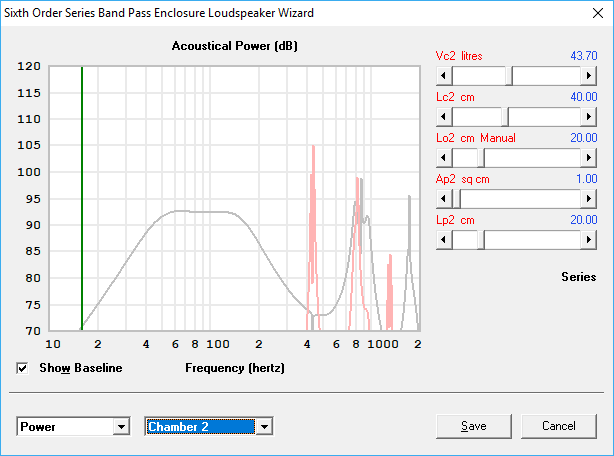Screen dimensions: 614x456
Task: Click the green vertical marker line in chart
Action: click(x=82, y=196)
